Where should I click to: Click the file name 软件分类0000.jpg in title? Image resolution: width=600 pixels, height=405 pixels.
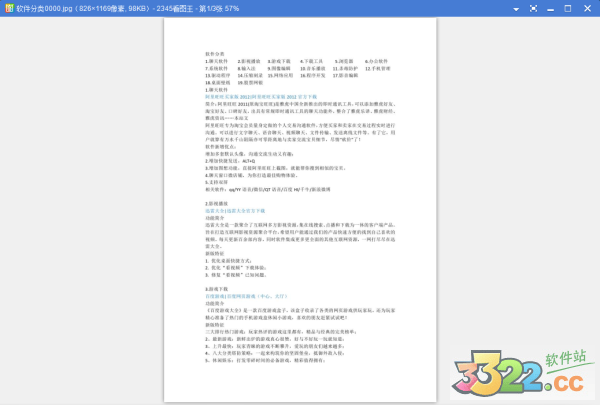tap(44, 8)
